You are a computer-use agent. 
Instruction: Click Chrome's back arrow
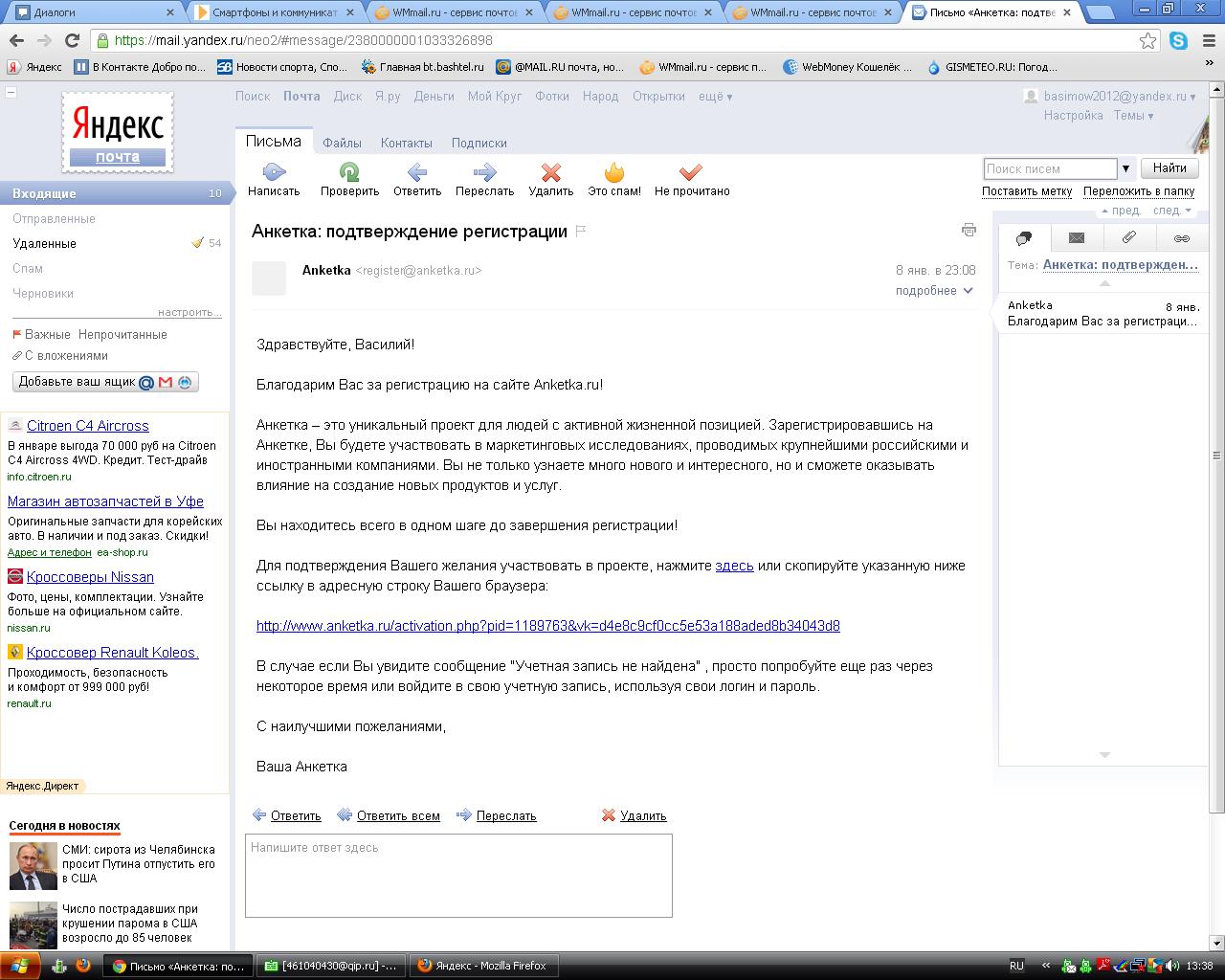coord(16,40)
